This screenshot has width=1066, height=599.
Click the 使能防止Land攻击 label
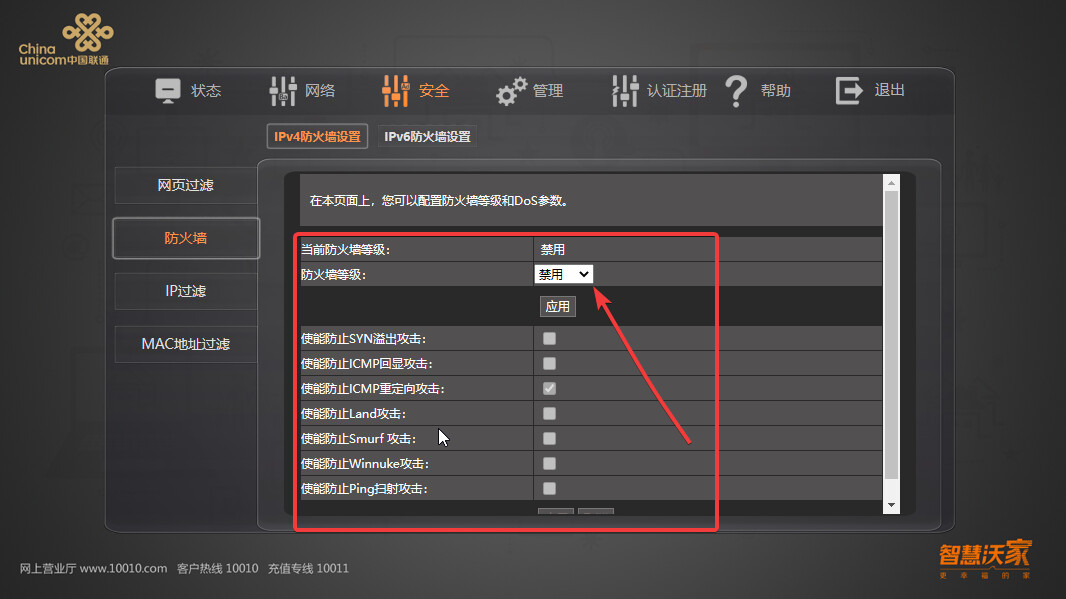click(x=354, y=413)
